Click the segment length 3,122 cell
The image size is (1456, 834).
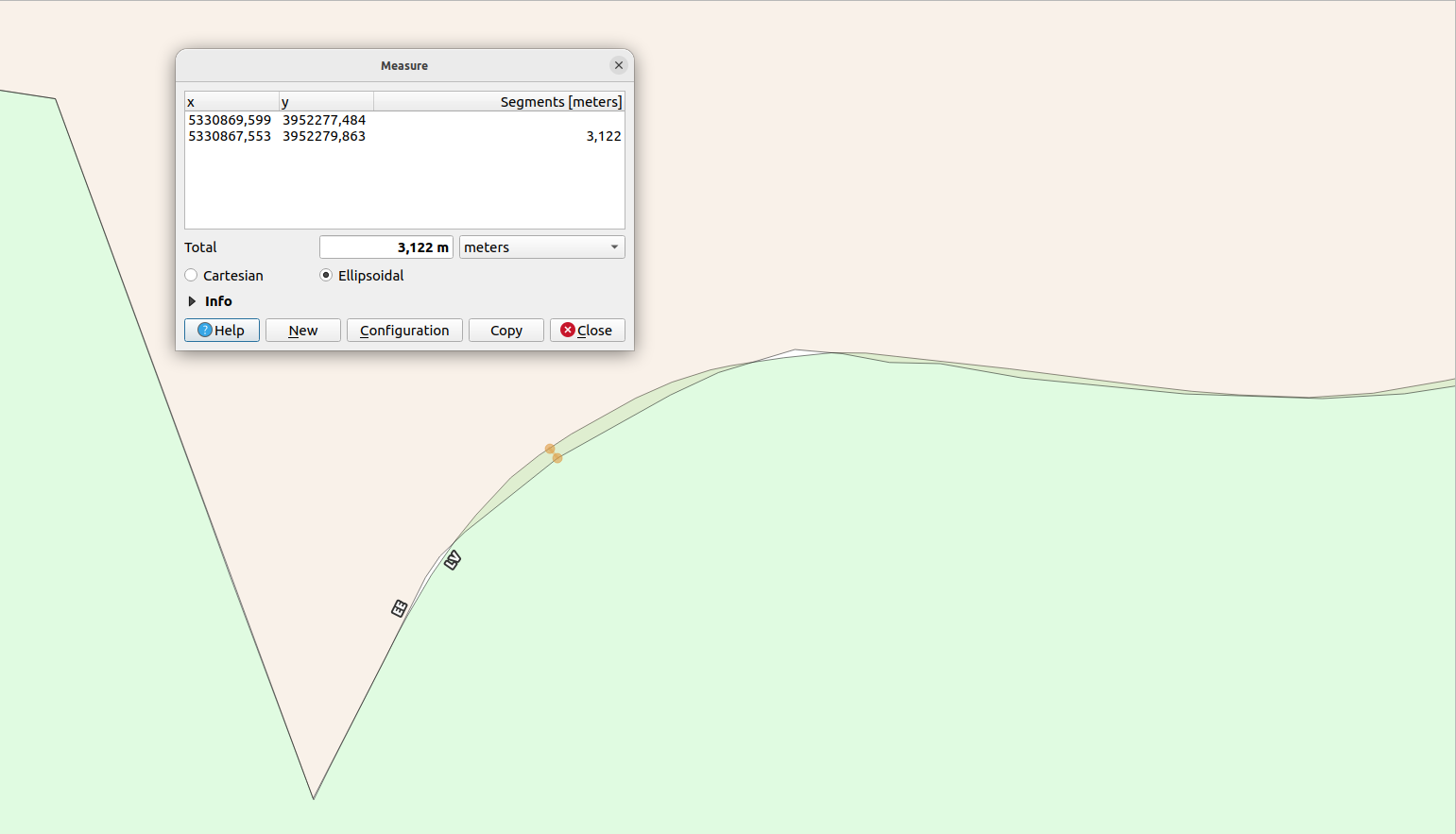point(604,136)
